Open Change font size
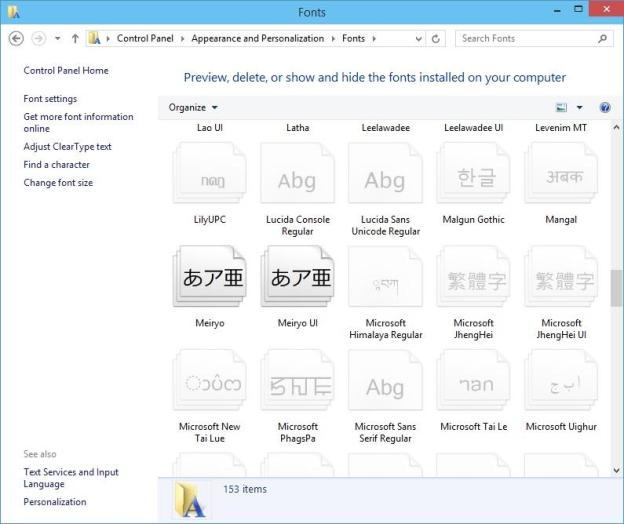This screenshot has height=524, width=624. coord(58,183)
